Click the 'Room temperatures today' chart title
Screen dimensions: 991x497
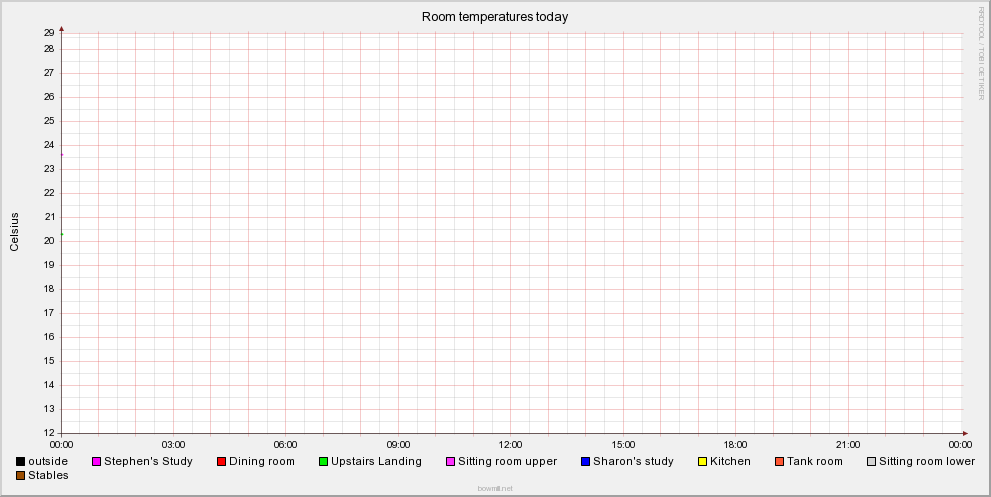[x=495, y=17]
